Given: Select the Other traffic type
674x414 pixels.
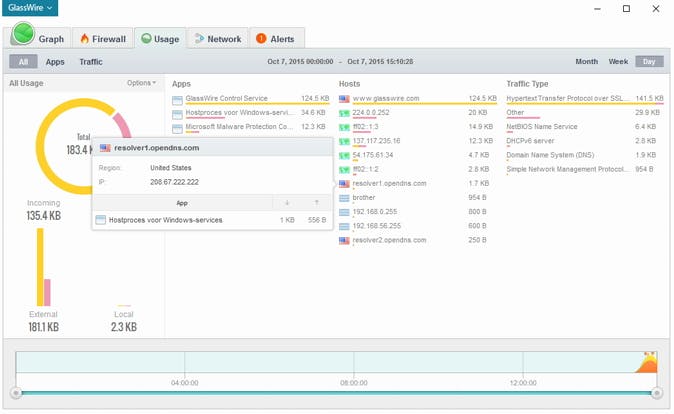Looking at the screenshot, I should click(x=585, y=113).
